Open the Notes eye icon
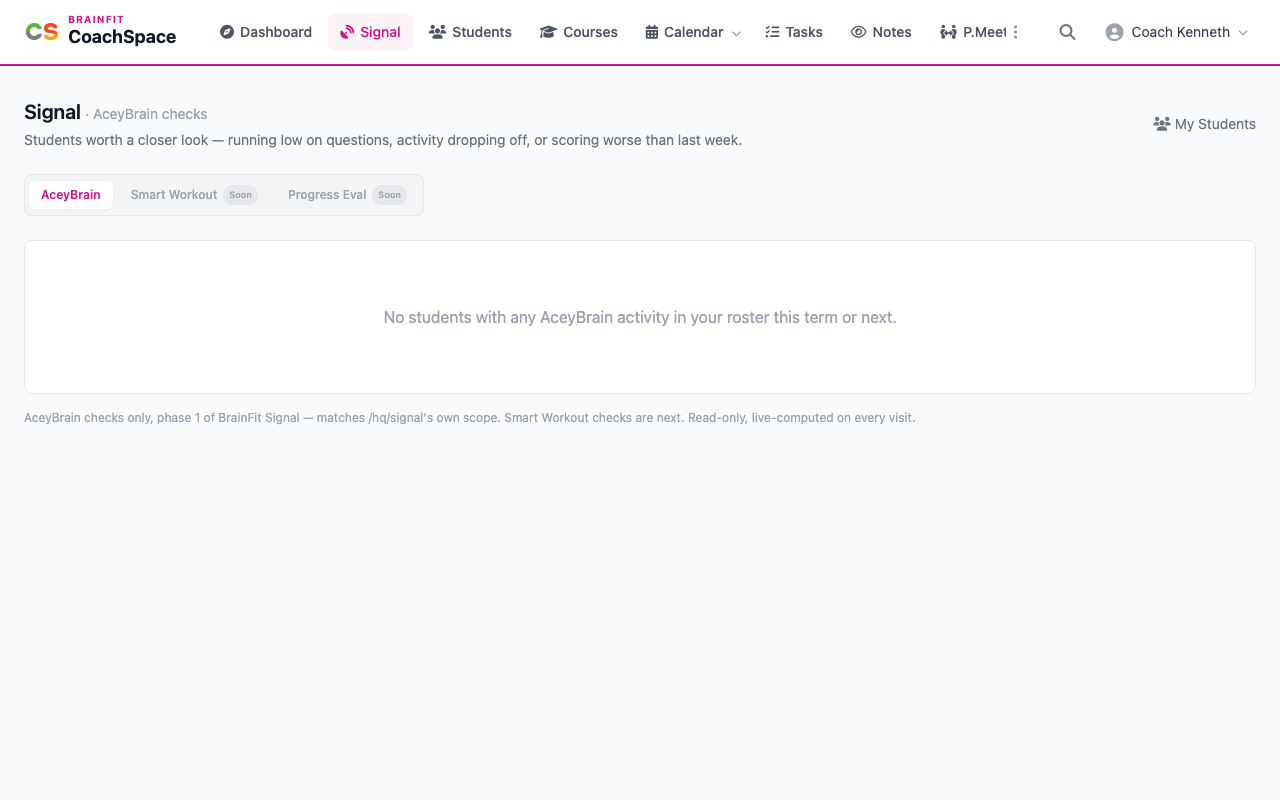Viewport: 1280px width, 800px height. 858,32
